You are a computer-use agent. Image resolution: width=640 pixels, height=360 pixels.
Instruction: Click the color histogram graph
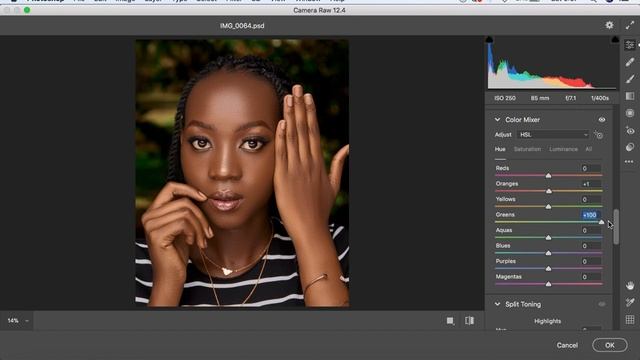[552, 65]
